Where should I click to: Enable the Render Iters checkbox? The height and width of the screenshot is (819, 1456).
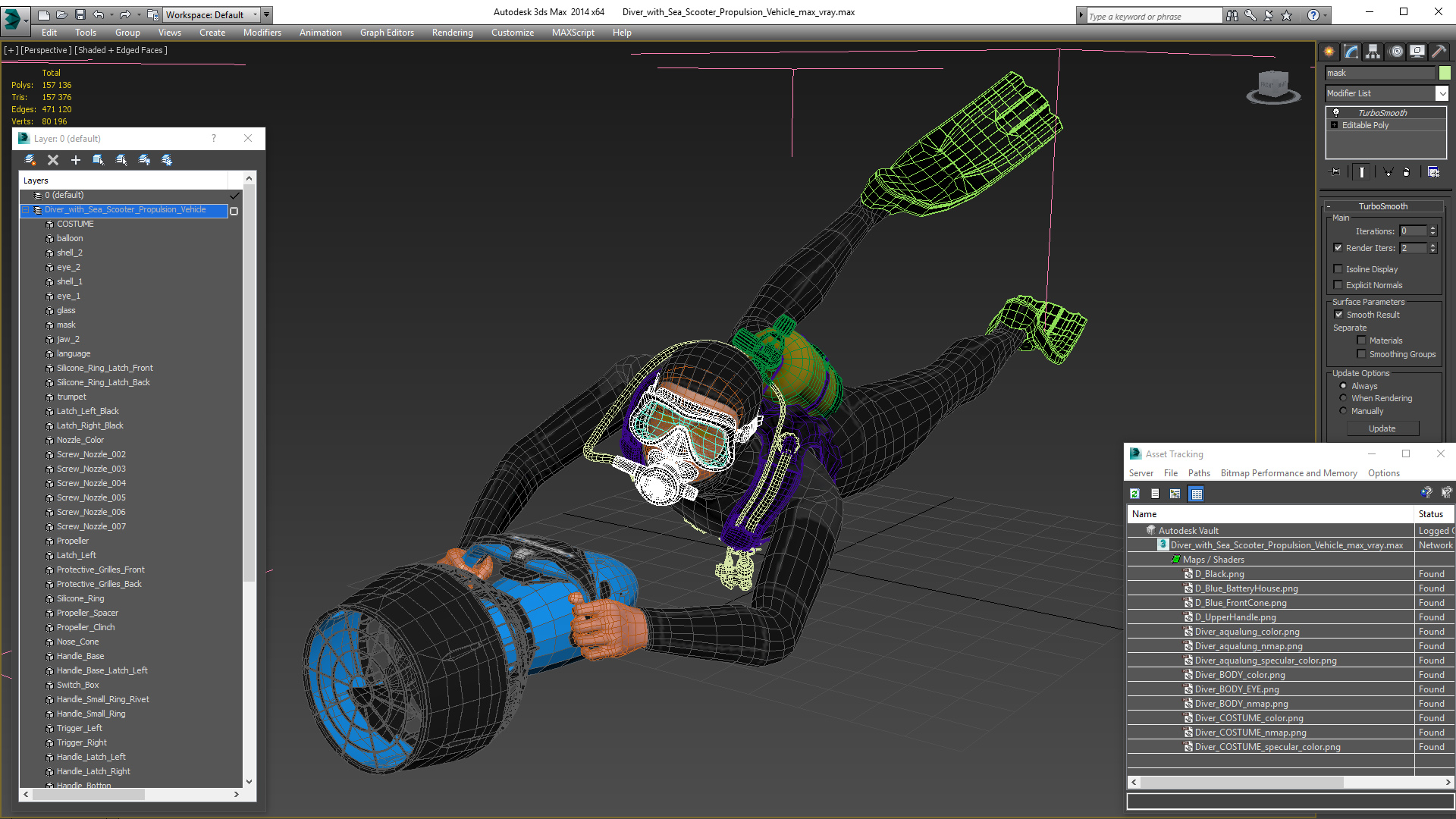click(x=1338, y=248)
